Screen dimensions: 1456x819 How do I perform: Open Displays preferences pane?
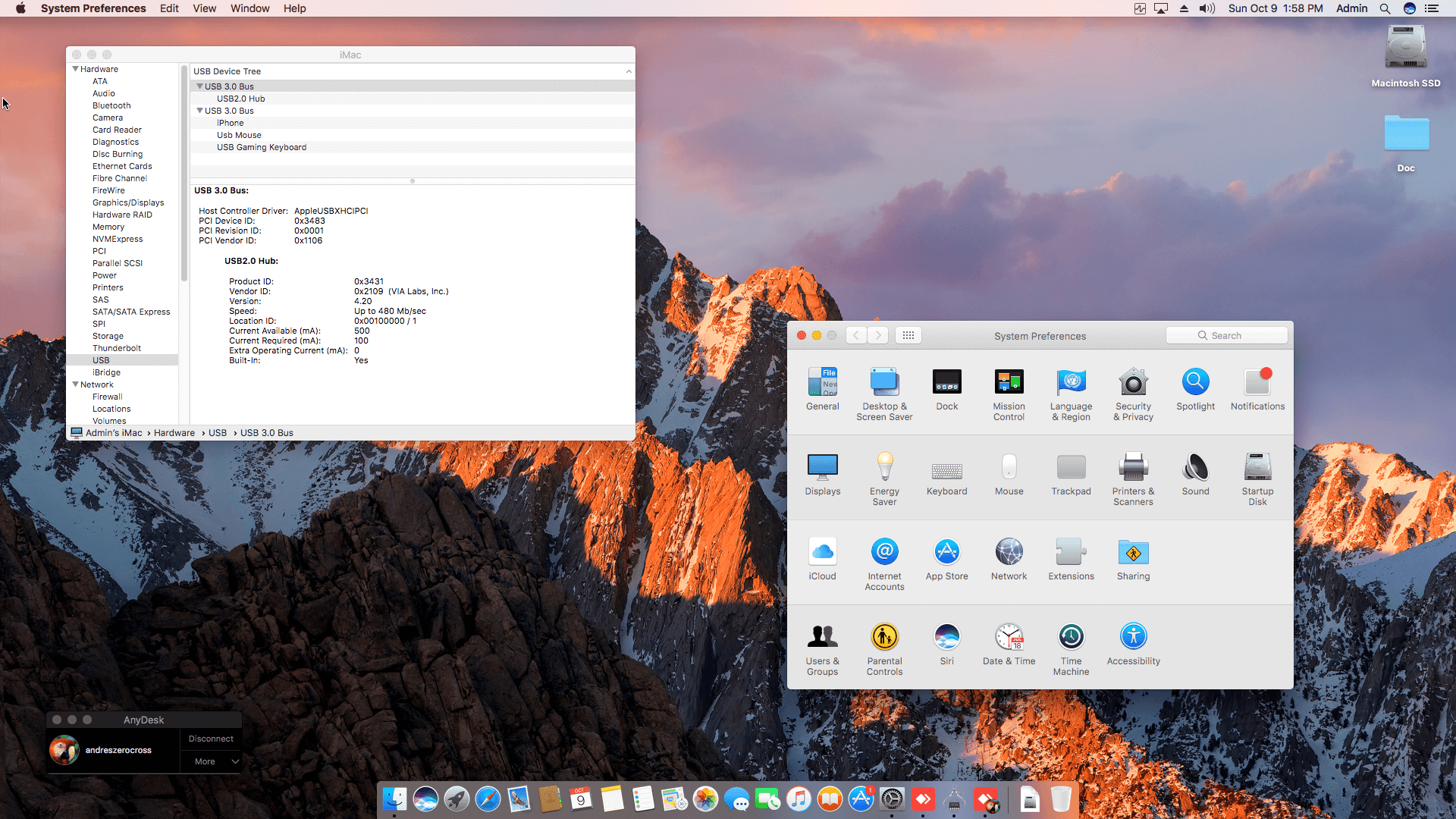point(822,475)
